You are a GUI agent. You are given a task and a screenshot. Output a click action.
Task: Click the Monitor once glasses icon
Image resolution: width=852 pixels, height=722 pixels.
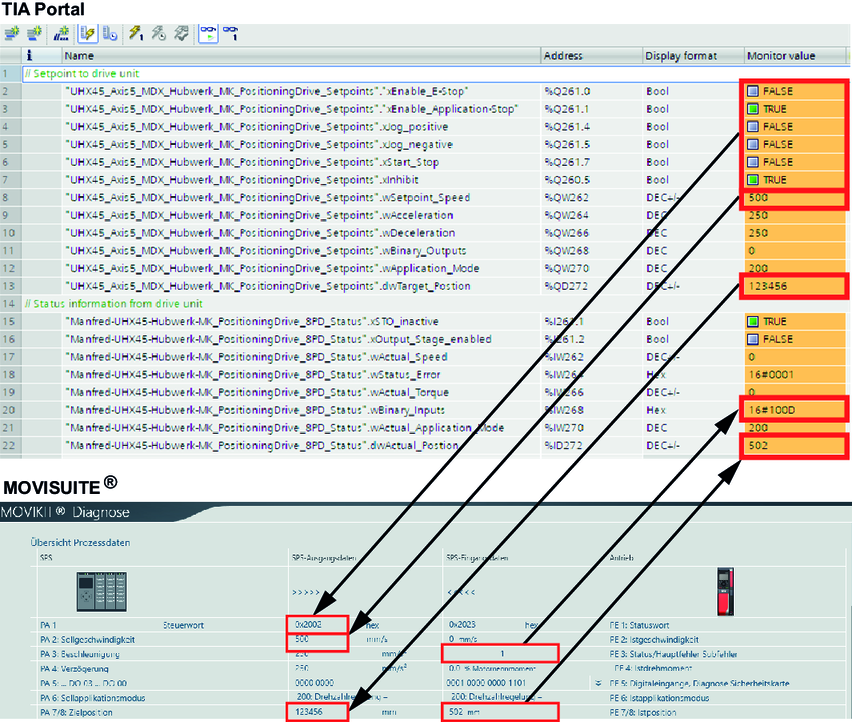point(229,33)
